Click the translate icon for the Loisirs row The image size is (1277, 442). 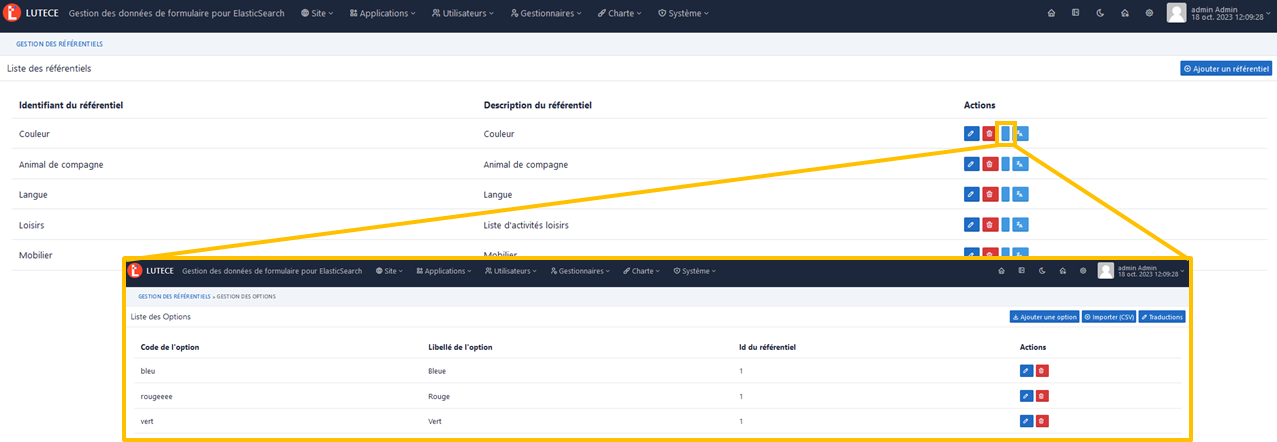pos(1020,225)
